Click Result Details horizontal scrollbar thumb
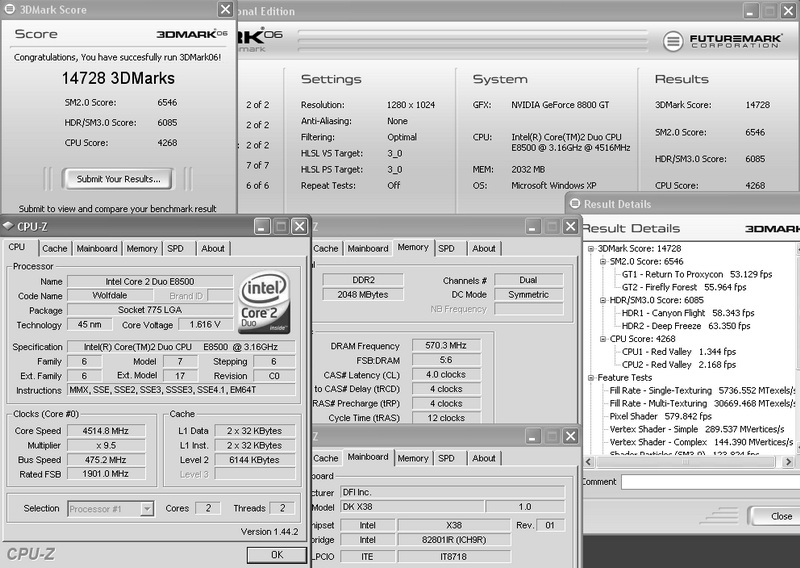 click(685, 462)
